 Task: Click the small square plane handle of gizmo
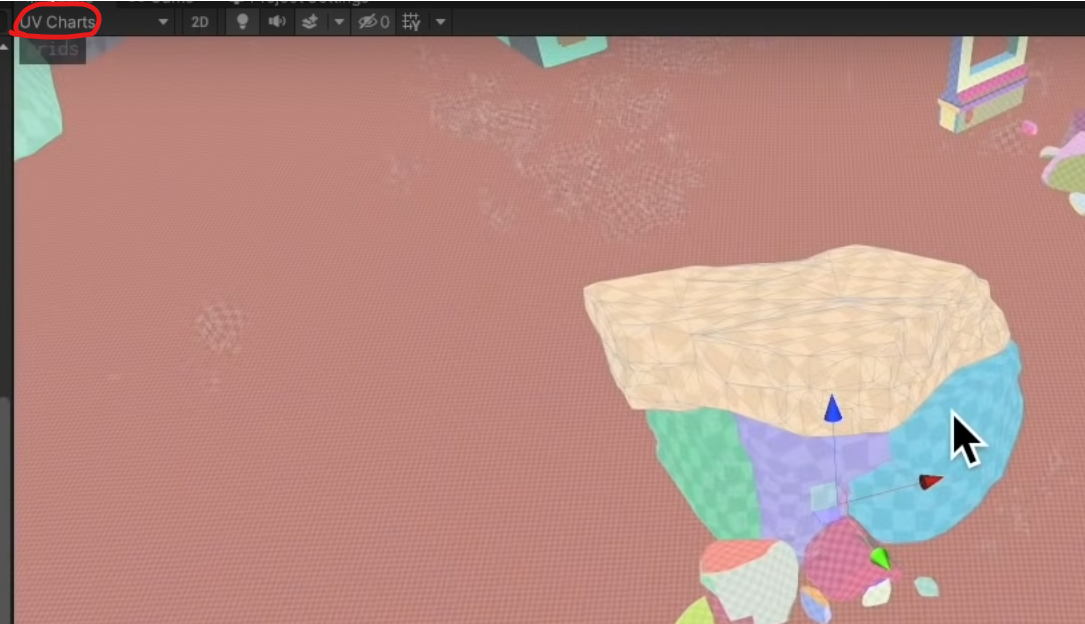[x=824, y=497]
